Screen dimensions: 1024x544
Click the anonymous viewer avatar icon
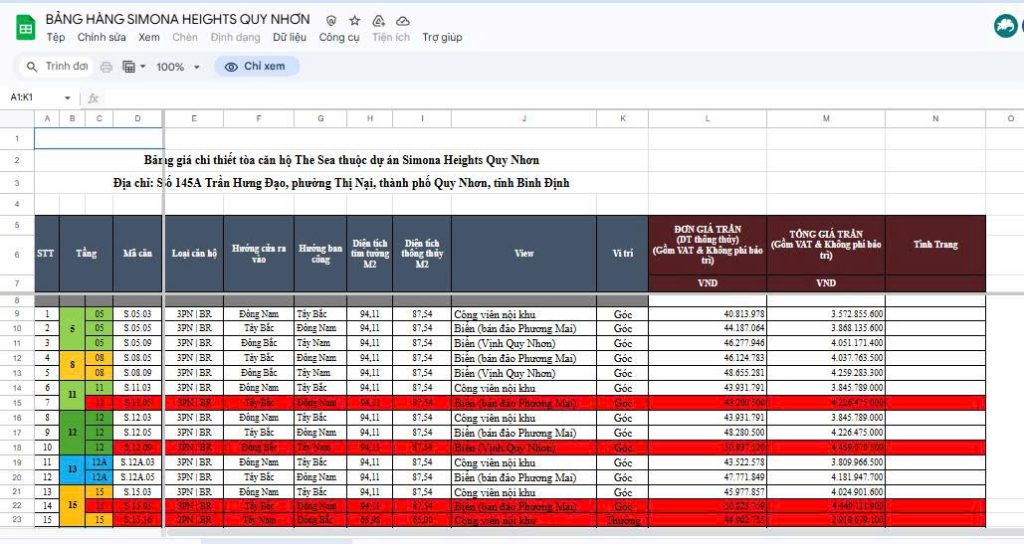click(1004, 28)
